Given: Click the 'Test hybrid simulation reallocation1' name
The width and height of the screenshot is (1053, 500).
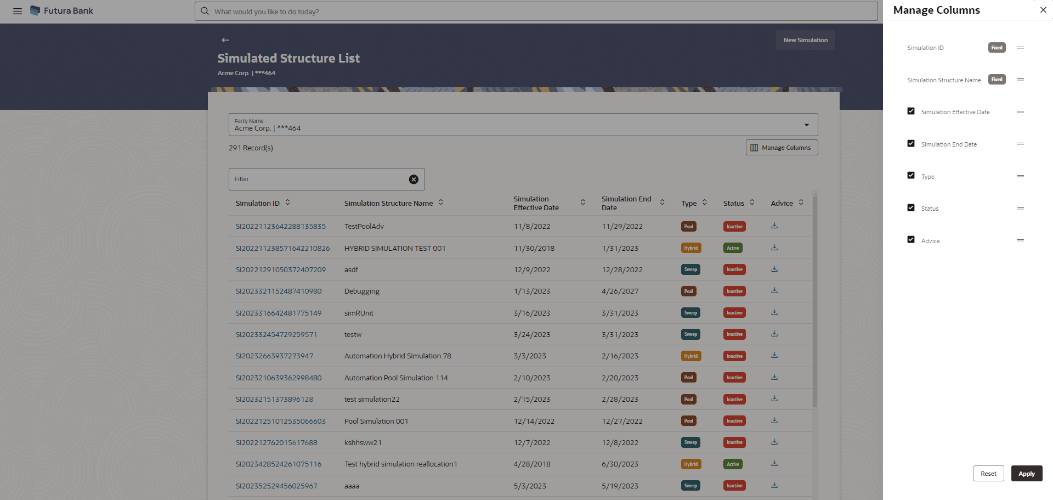Looking at the screenshot, I should tap(400, 464).
